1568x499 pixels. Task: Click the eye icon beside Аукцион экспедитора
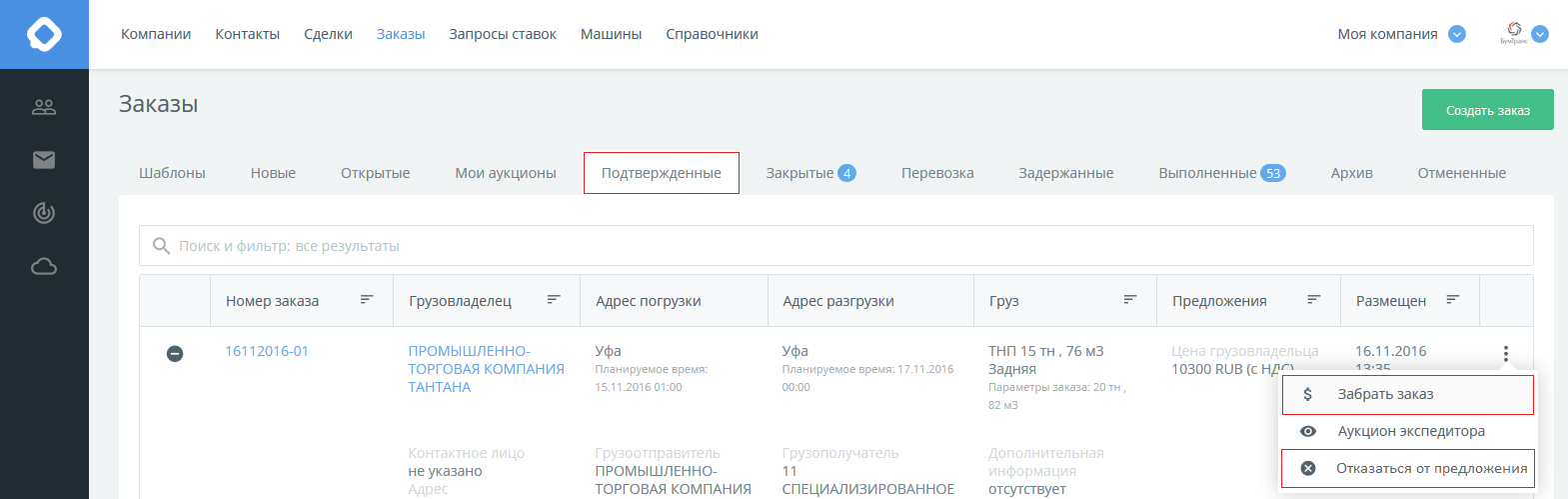pos(1307,431)
